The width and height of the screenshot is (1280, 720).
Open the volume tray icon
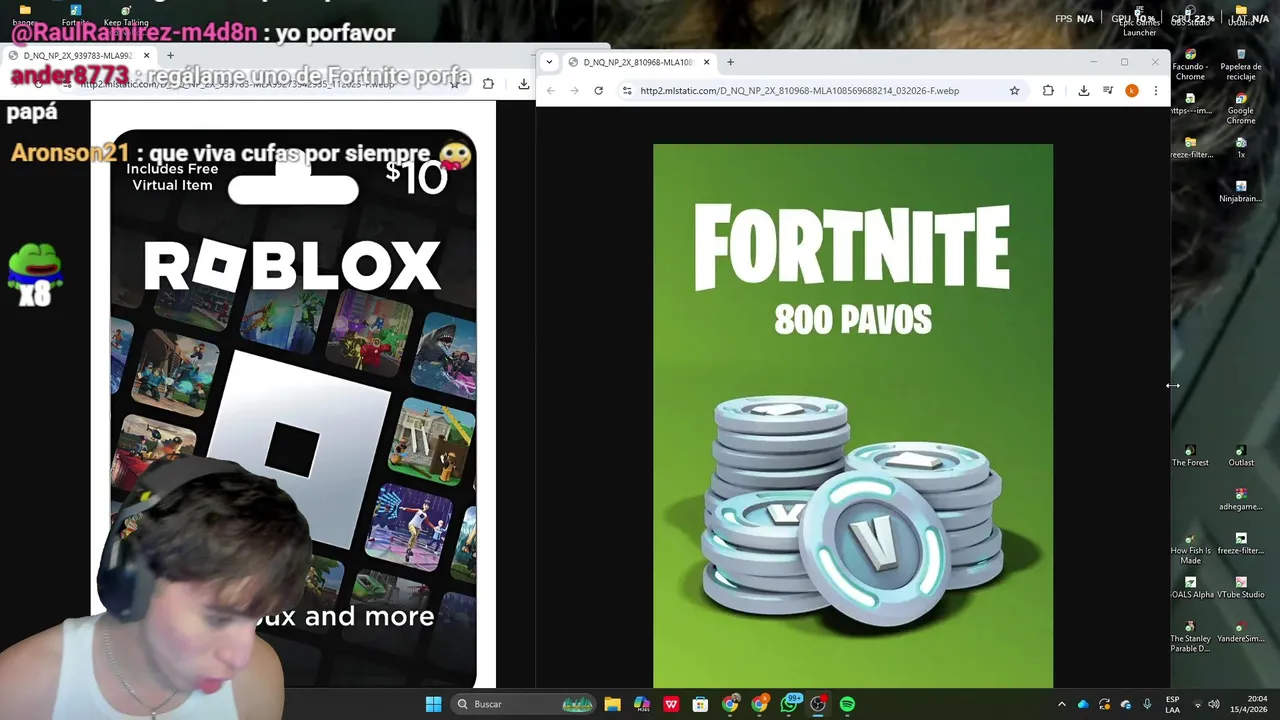point(1214,704)
